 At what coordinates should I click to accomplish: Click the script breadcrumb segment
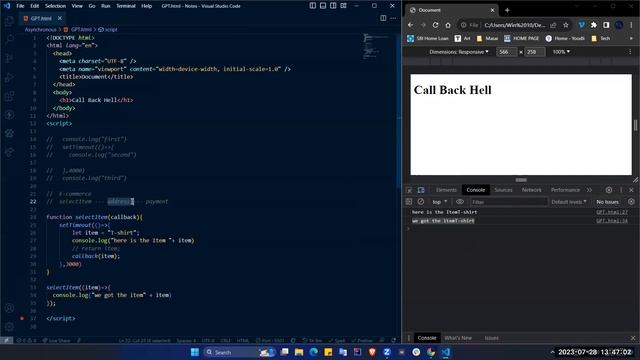(108, 29)
